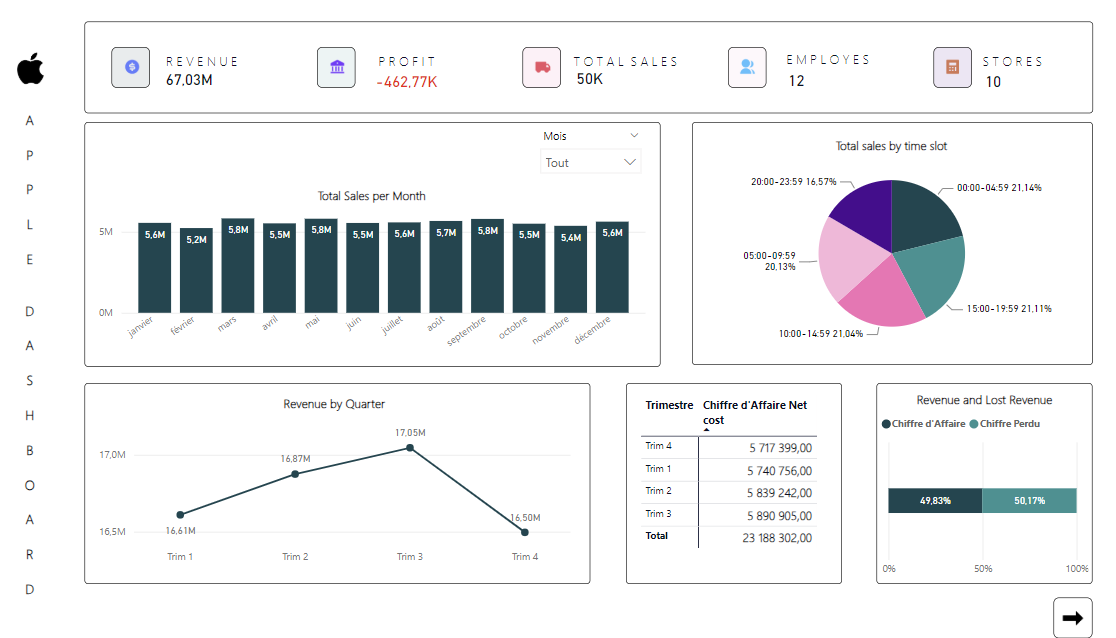The width and height of the screenshot is (1116, 638).
Task: Click the Trim 4 table row
Action: click(729, 448)
